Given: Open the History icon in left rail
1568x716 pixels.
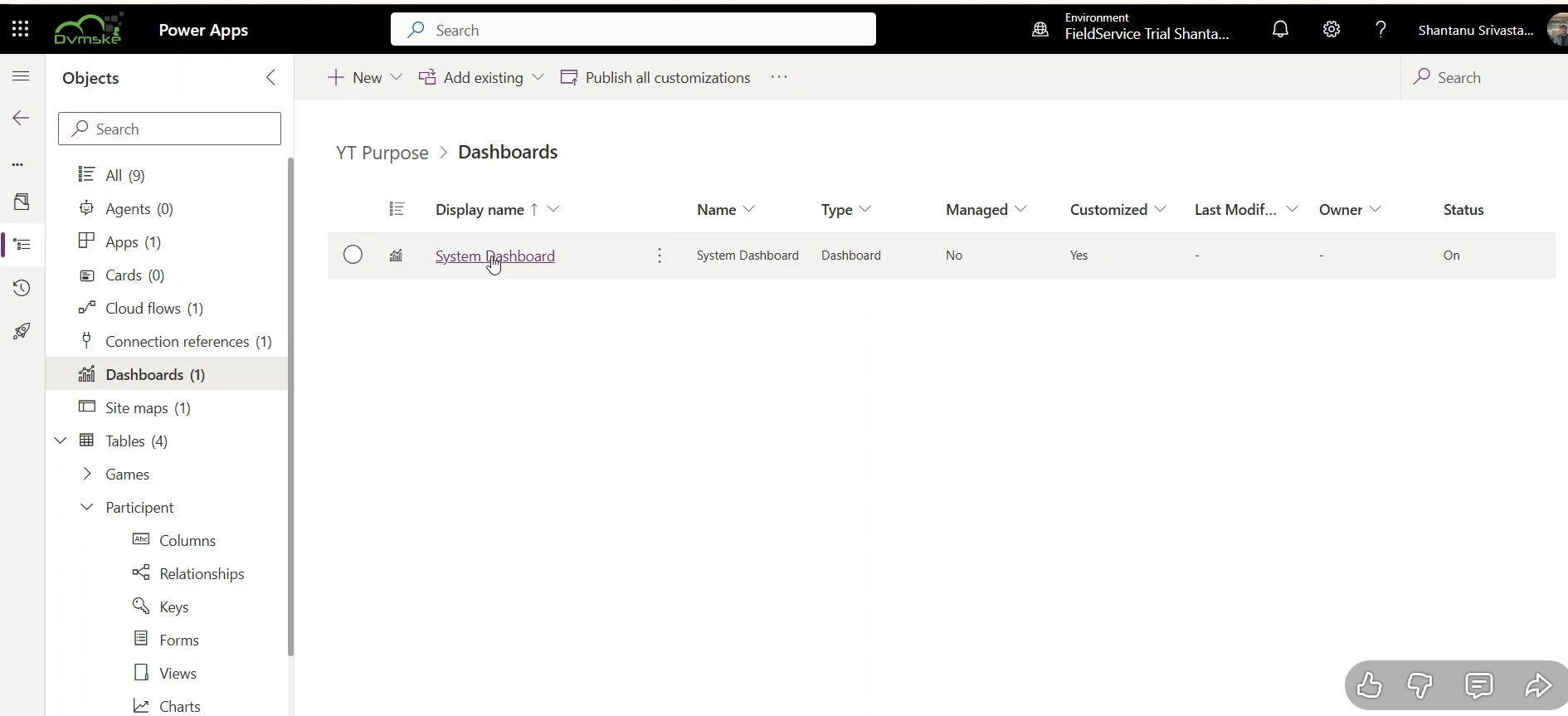Looking at the screenshot, I should 22,288.
